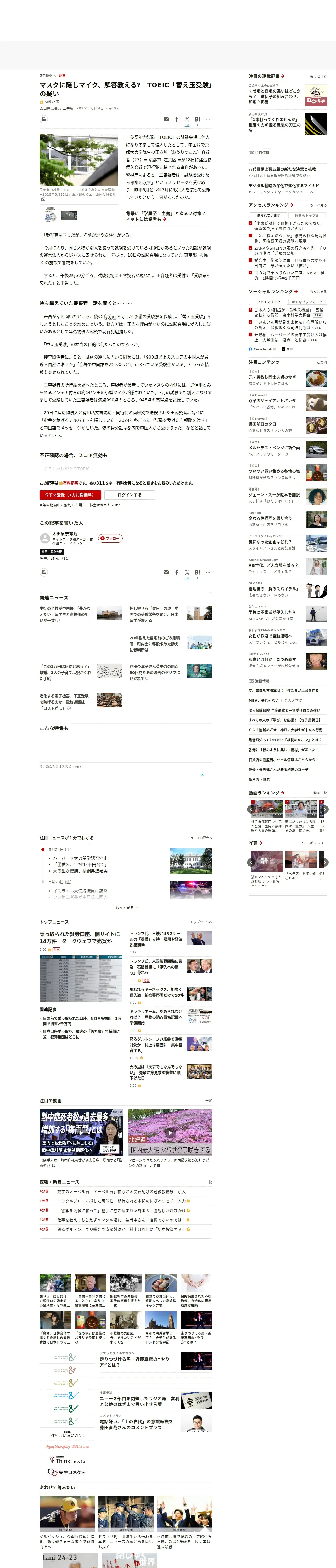Click the STYLE MAGAZINE logo
This screenshot has width=336, height=1568.
[x=67, y=1435]
